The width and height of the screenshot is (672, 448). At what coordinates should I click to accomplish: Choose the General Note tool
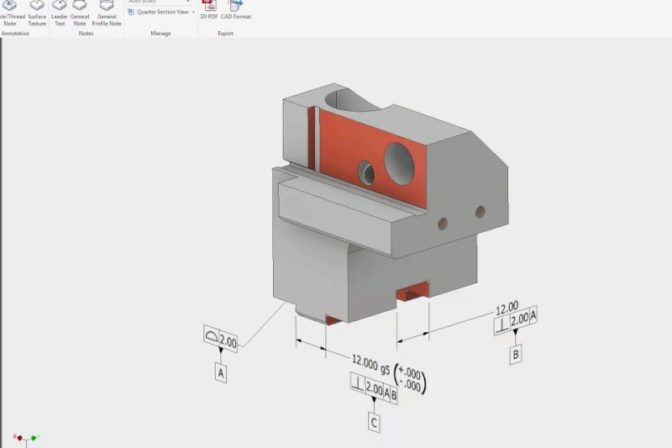click(x=80, y=10)
